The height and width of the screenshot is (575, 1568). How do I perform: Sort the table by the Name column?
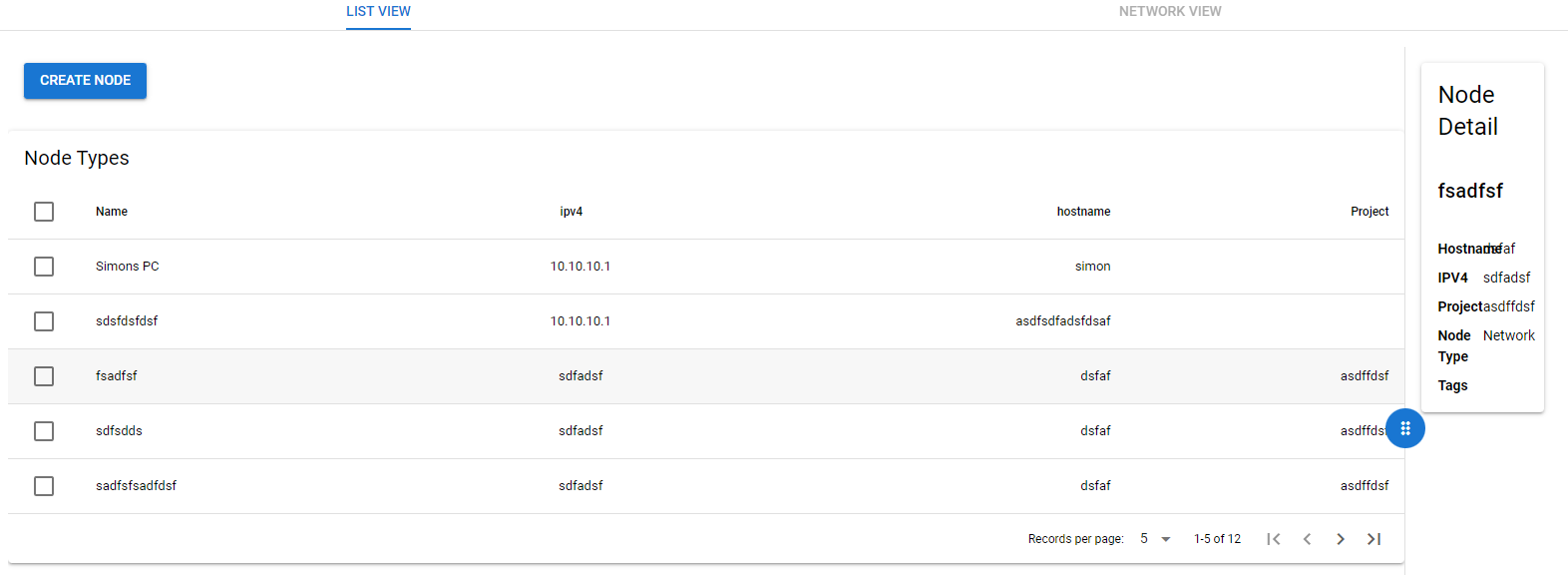112,212
